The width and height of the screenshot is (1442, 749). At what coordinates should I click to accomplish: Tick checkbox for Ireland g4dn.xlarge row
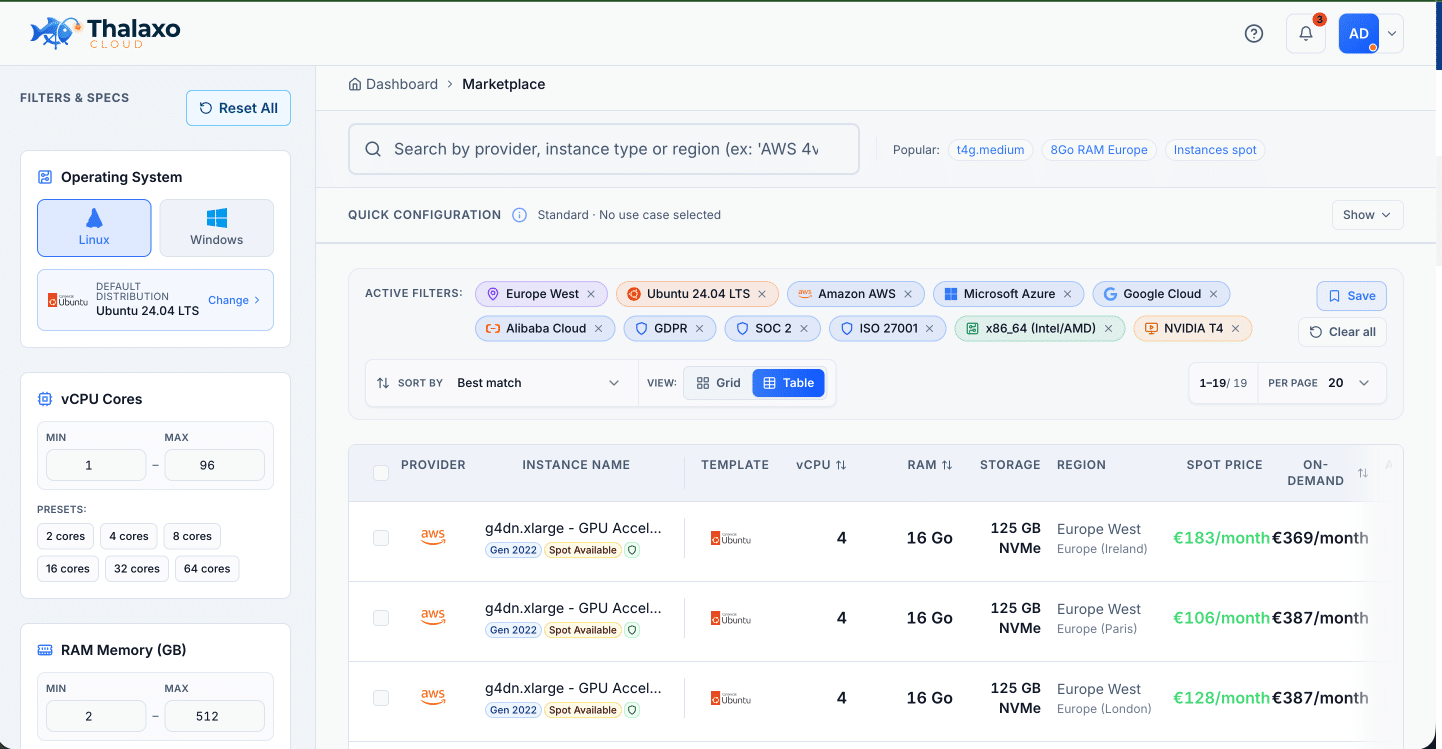point(381,538)
